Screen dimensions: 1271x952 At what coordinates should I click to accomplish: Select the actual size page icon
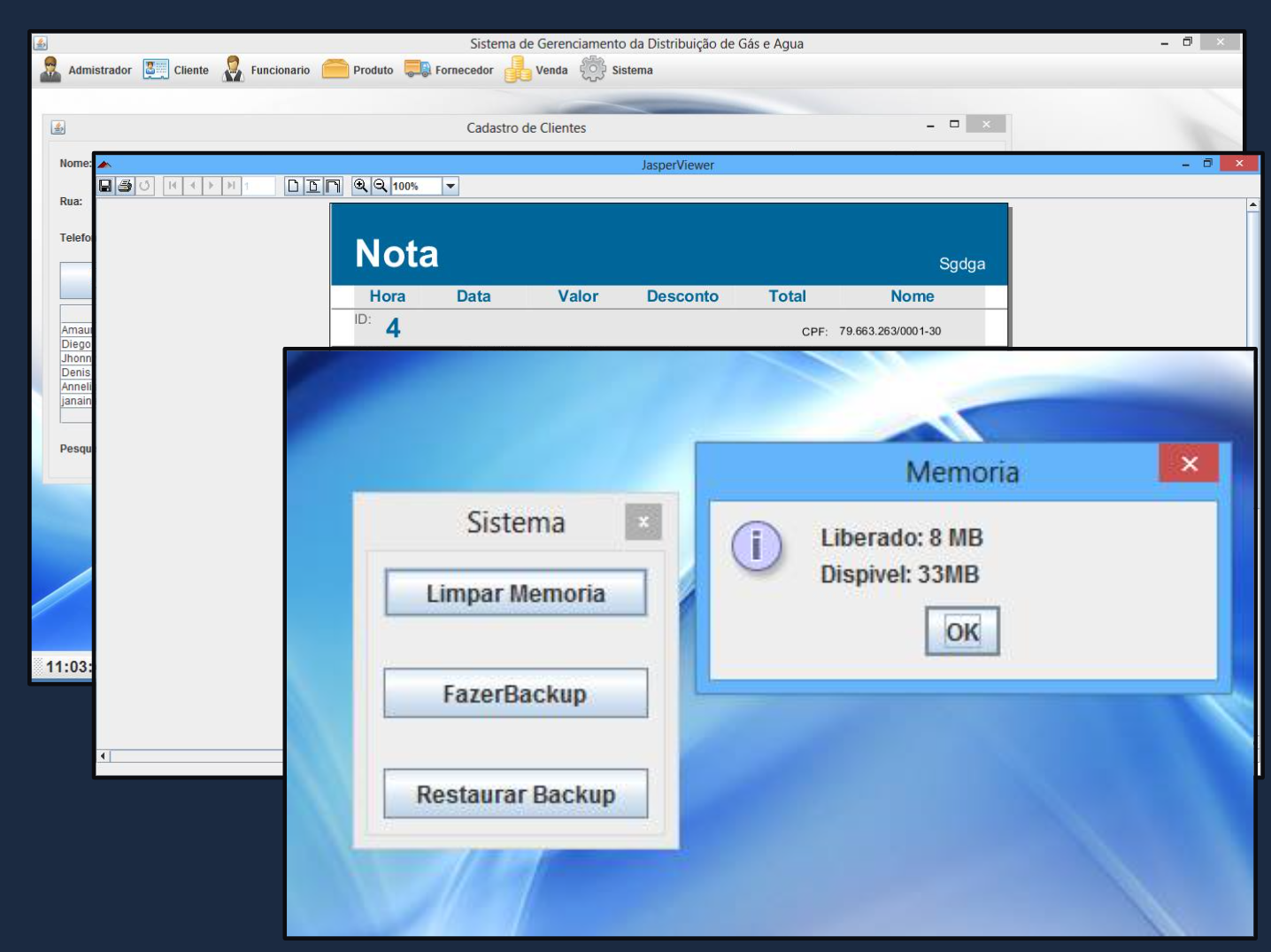point(293,186)
